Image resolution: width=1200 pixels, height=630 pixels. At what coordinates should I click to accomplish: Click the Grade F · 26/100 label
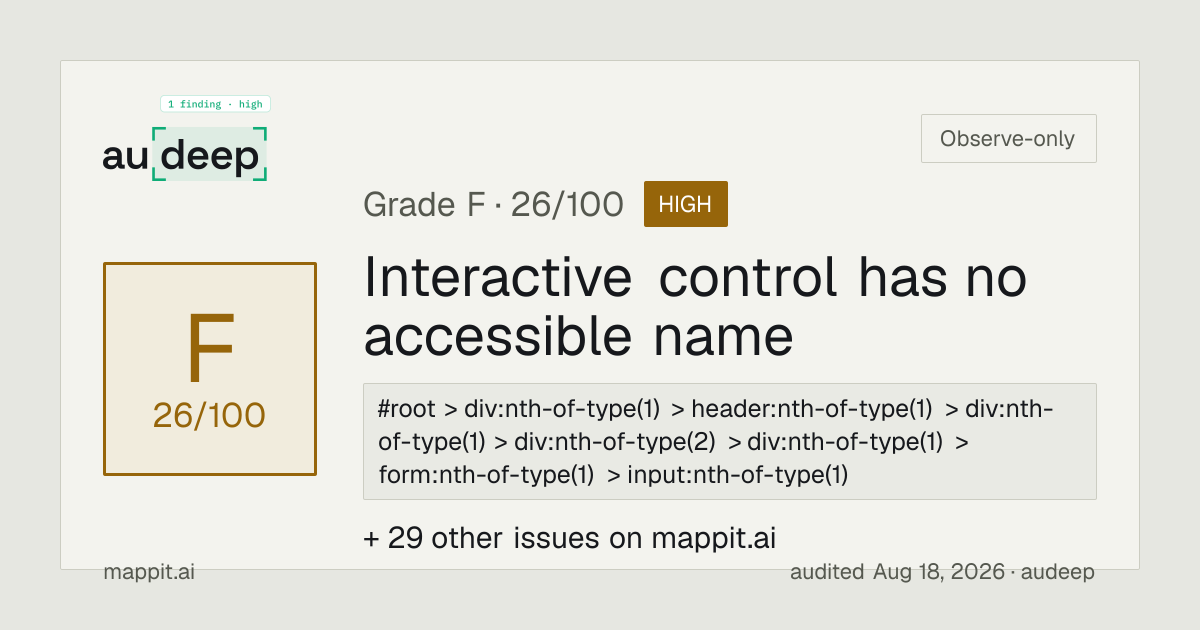point(493,205)
